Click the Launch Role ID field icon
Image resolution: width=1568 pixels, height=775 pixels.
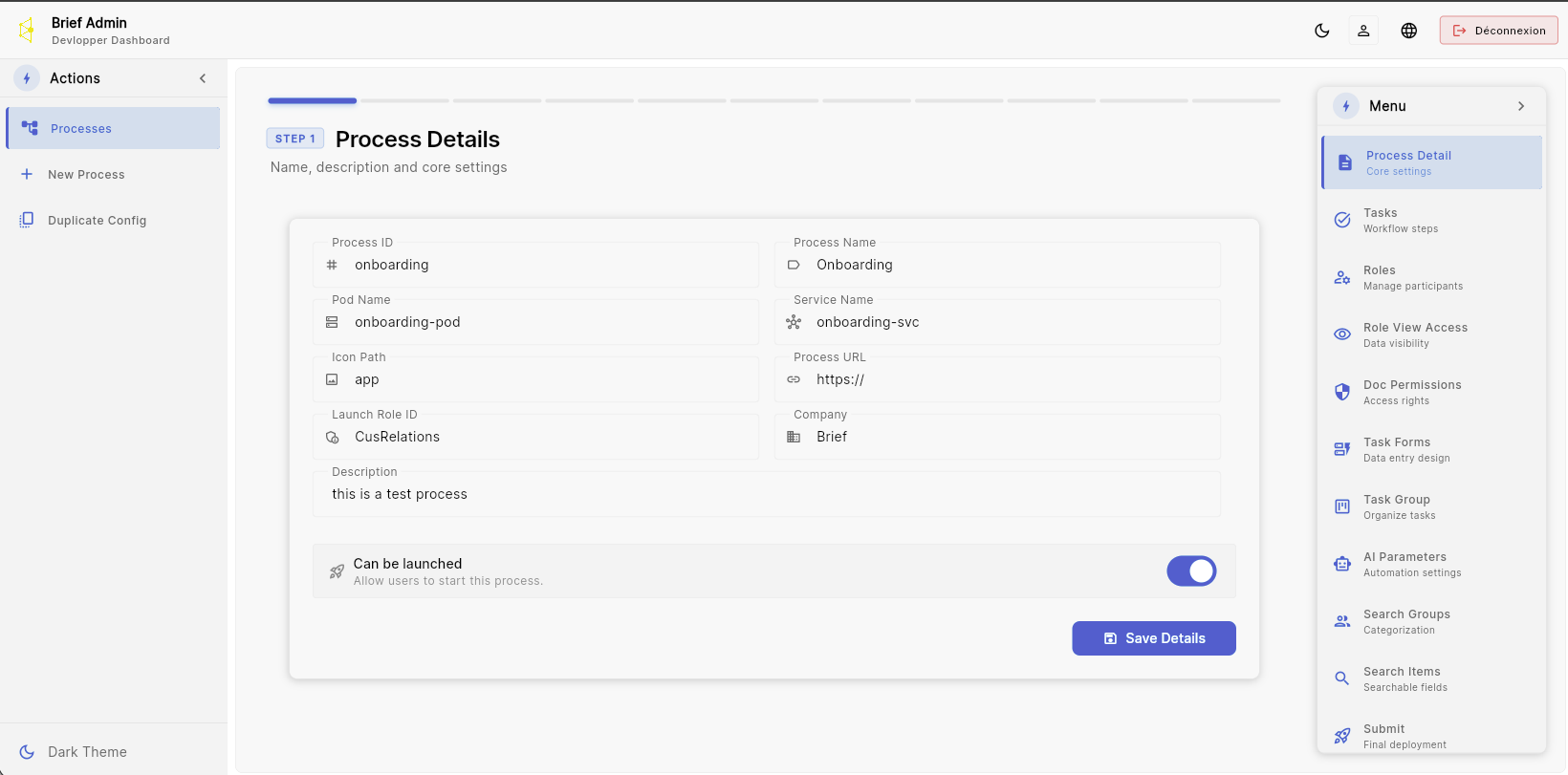332,437
